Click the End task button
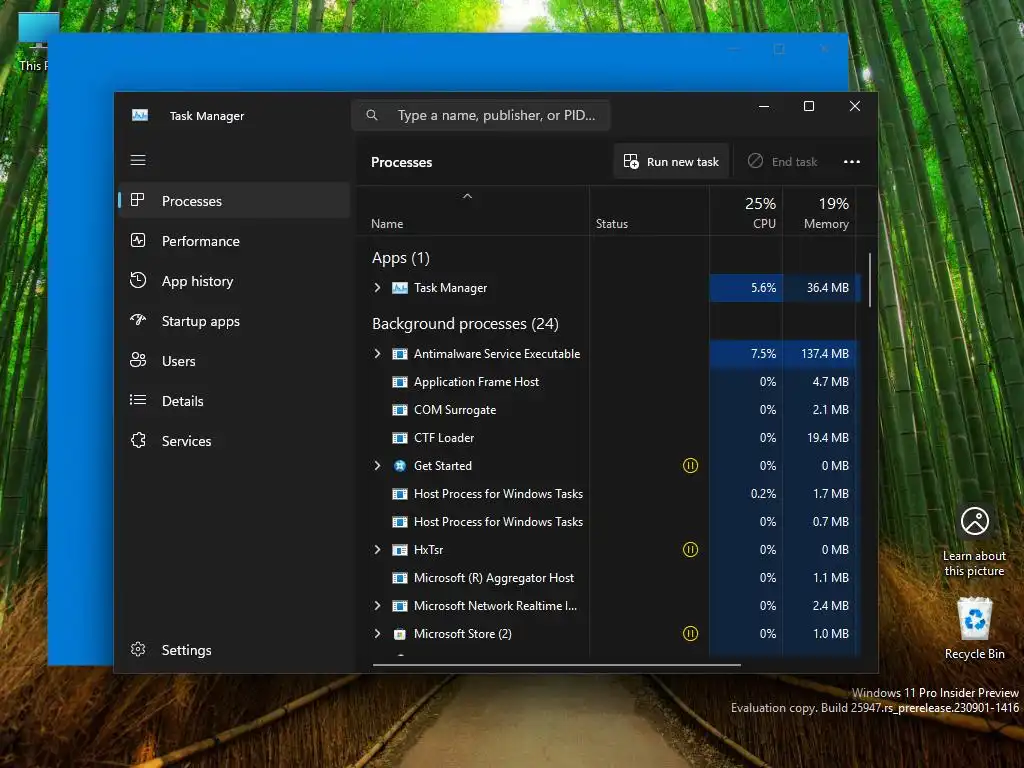 782,161
